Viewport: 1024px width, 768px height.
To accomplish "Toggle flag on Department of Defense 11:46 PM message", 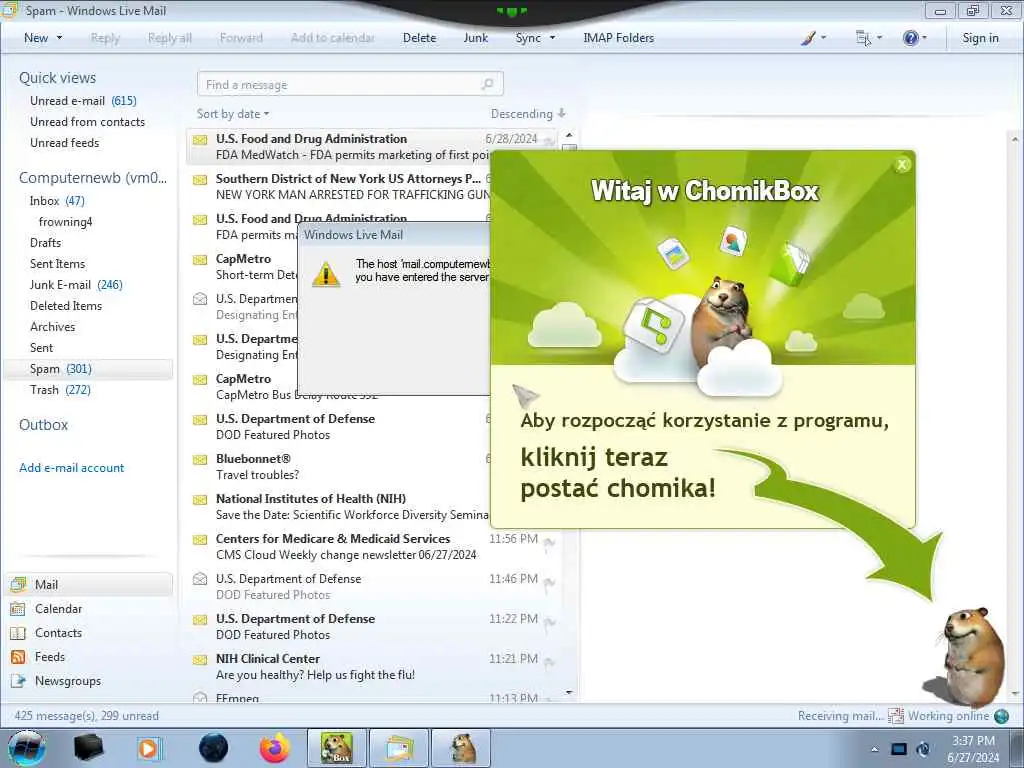I will (549, 582).
